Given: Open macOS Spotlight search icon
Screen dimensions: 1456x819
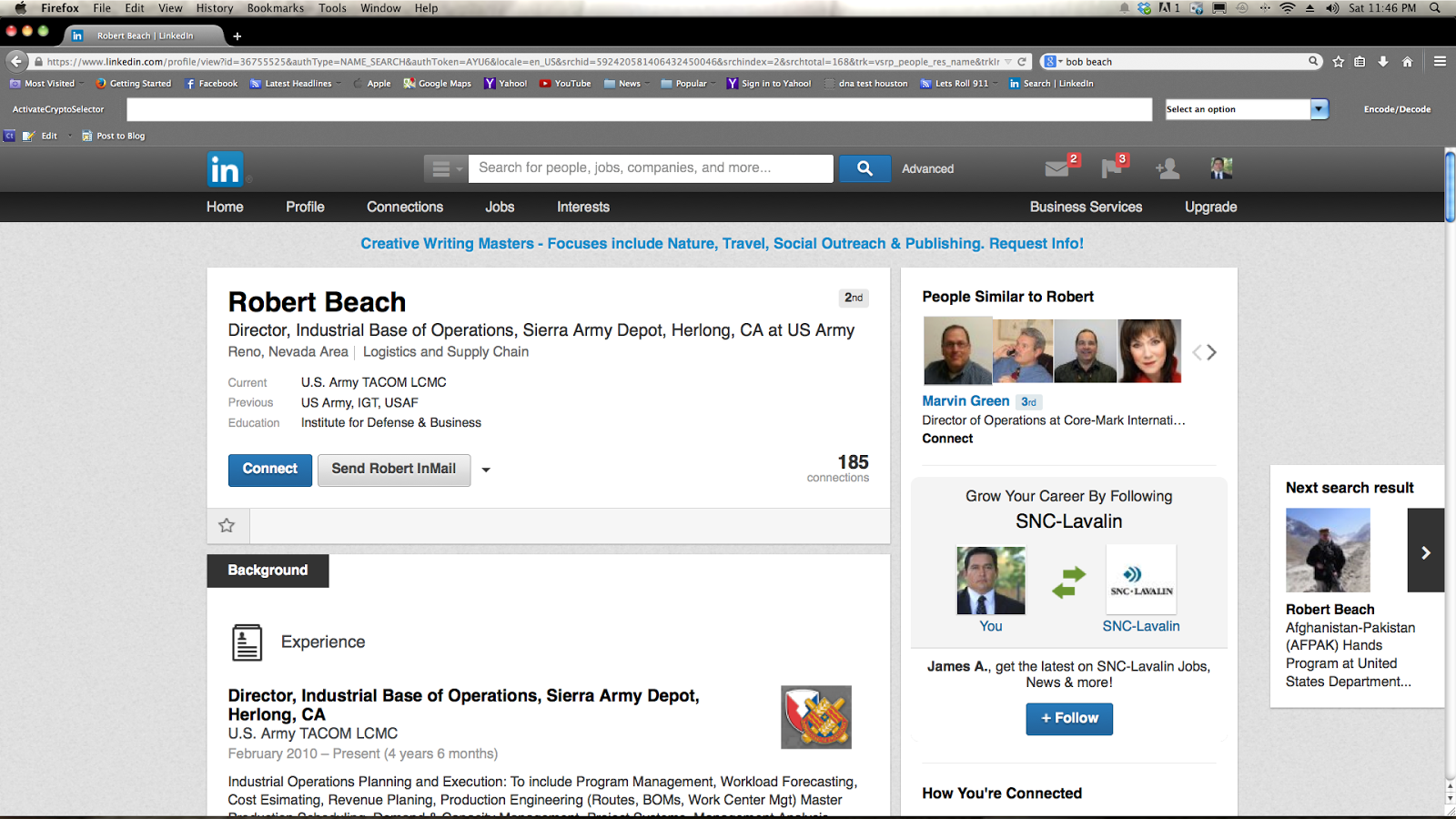Looking at the screenshot, I should coord(1435,8).
